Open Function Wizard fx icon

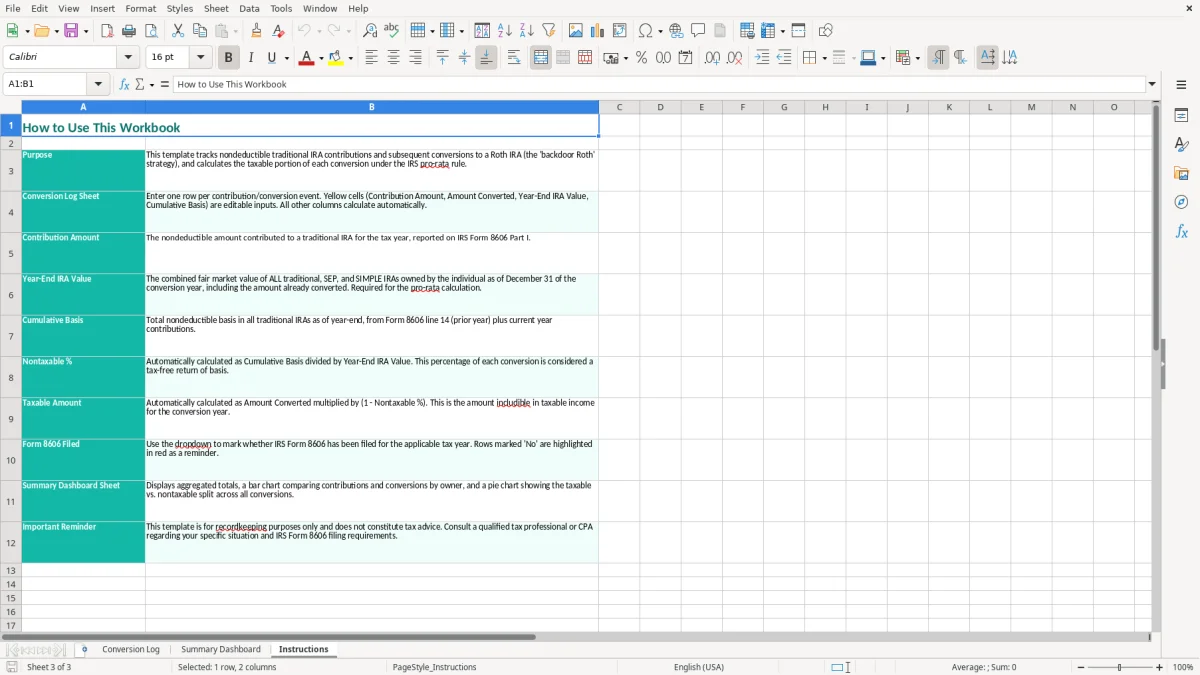pyautogui.click(x=125, y=84)
